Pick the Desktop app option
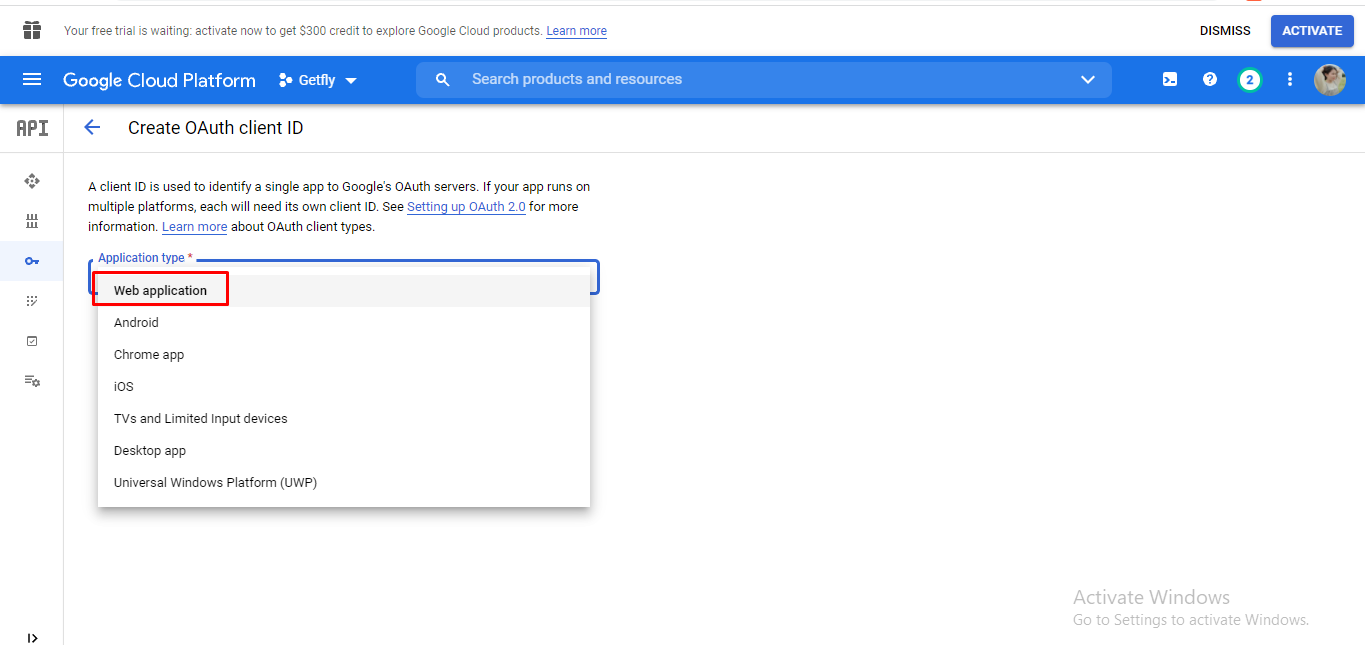1365x645 pixels. point(150,451)
